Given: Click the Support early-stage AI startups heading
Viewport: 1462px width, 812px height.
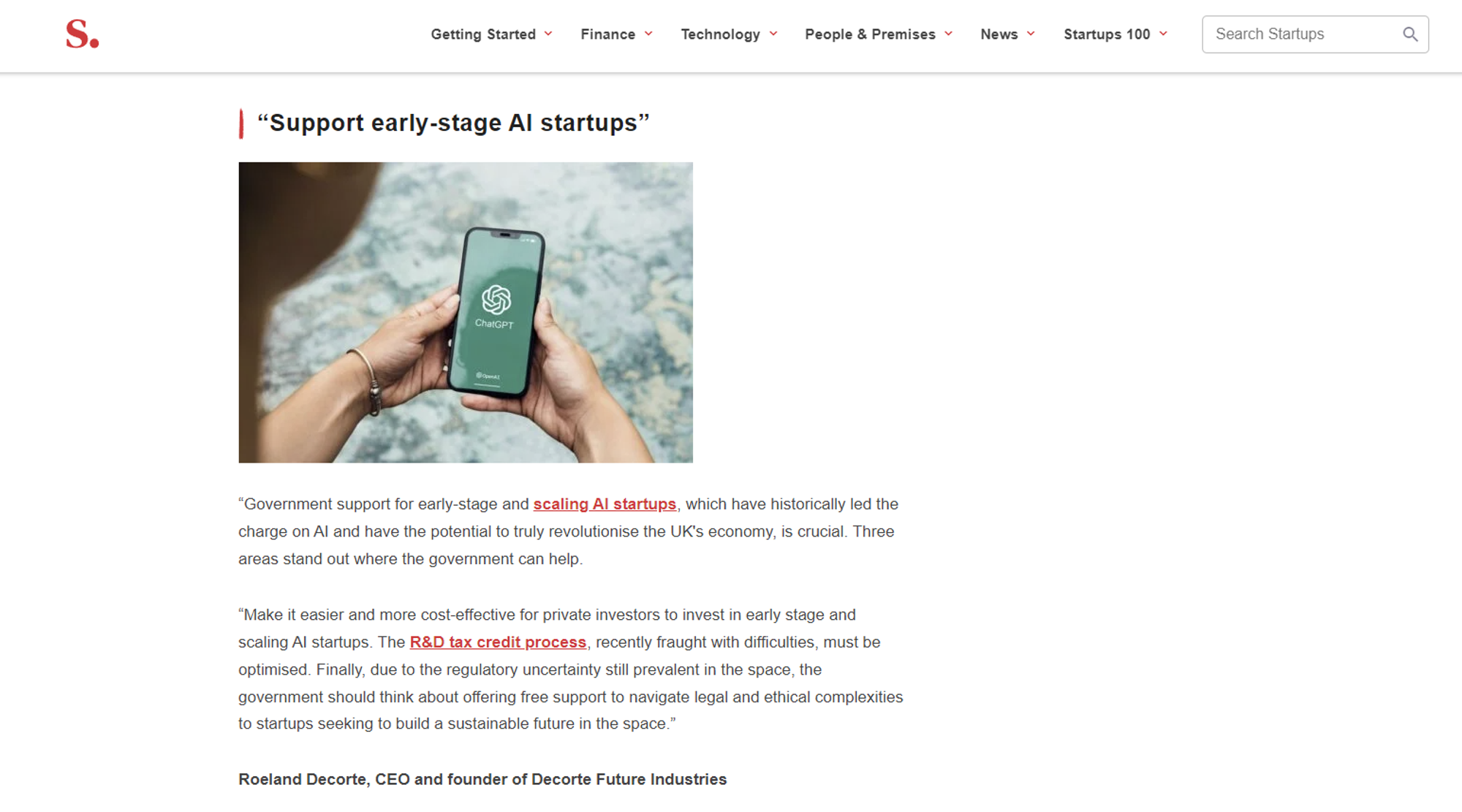Looking at the screenshot, I should pyautogui.click(x=453, y=123).
